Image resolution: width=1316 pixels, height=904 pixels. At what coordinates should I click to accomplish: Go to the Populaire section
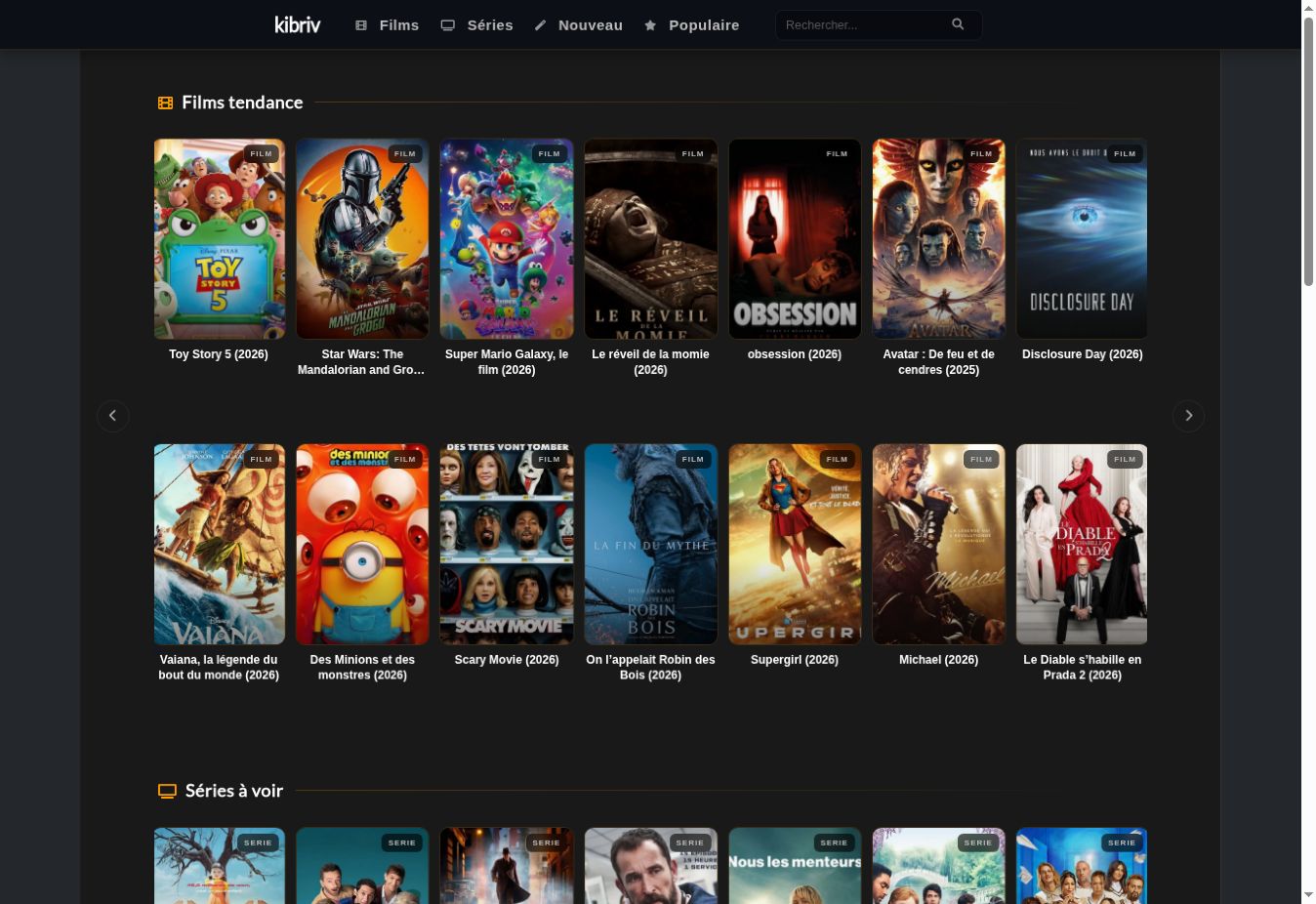(691, 25)
